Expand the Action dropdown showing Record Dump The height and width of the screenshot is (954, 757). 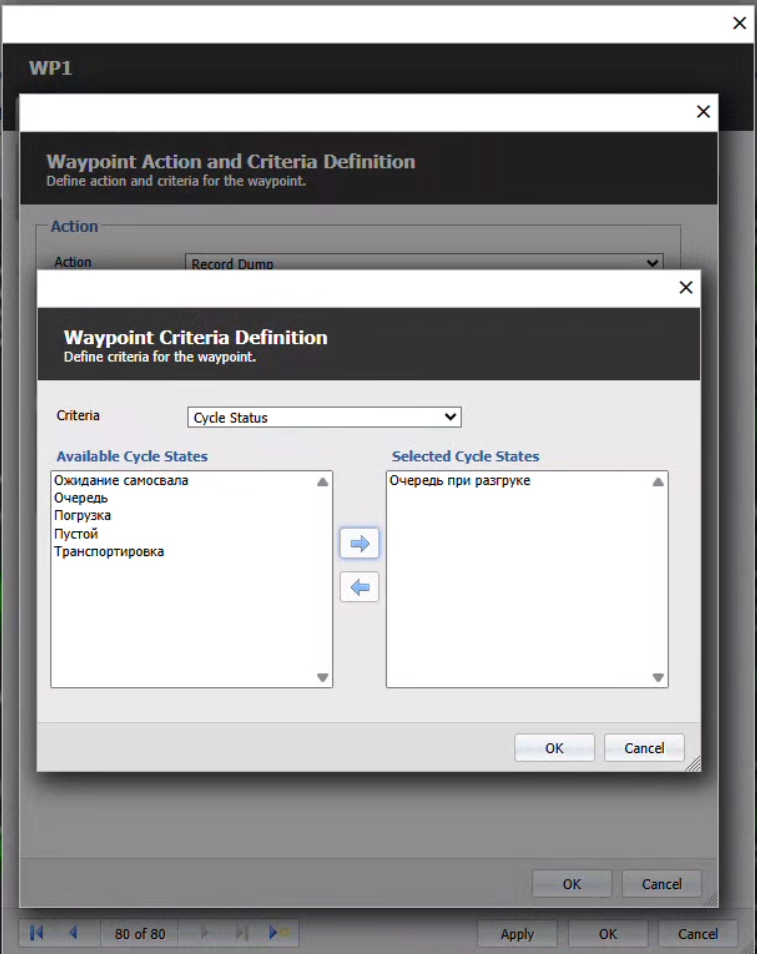point(425,264)
